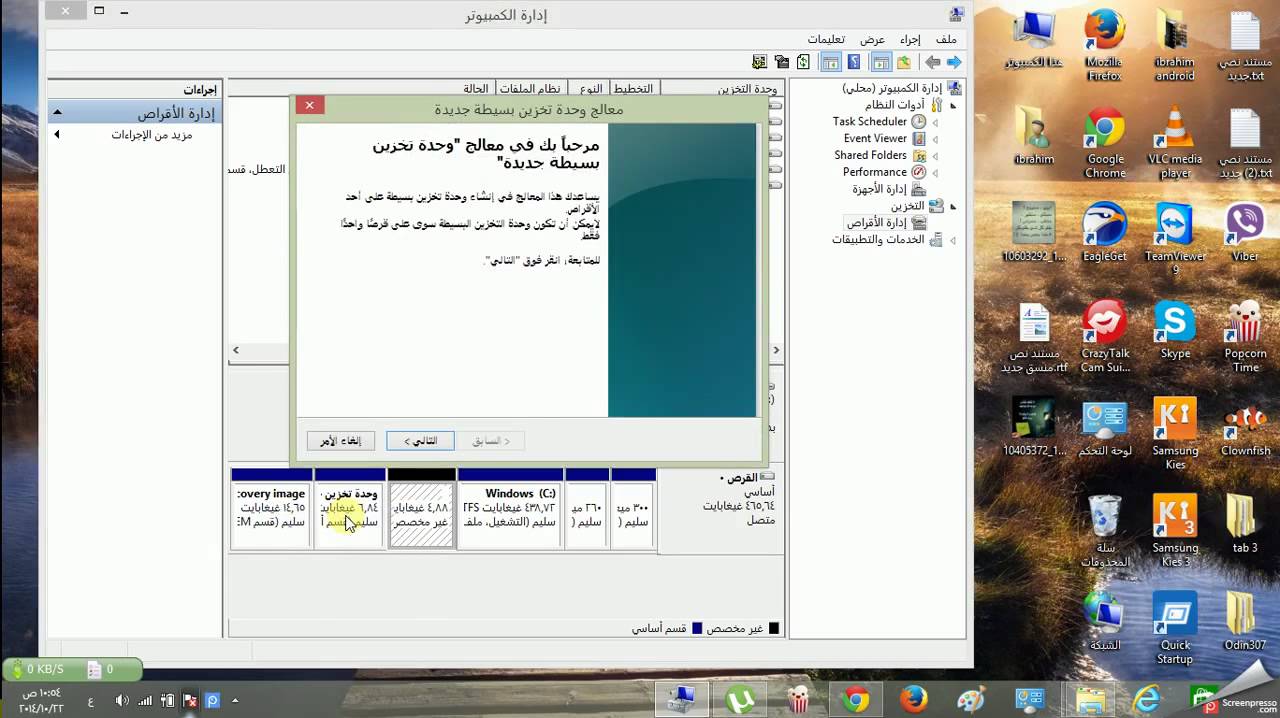Select إدارة الأجهزة in the console tree
This screenshot has width=1280, height=718.
tap(888, 189)
